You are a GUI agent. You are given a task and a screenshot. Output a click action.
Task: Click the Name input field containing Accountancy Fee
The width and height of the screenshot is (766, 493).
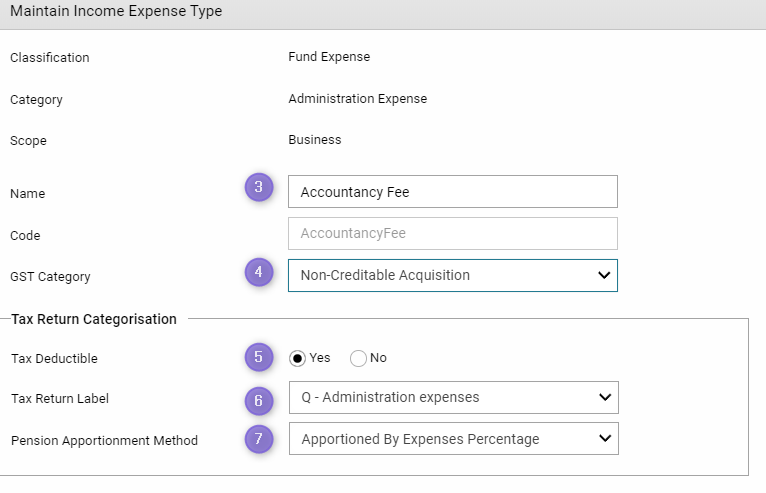click(452, 192)
